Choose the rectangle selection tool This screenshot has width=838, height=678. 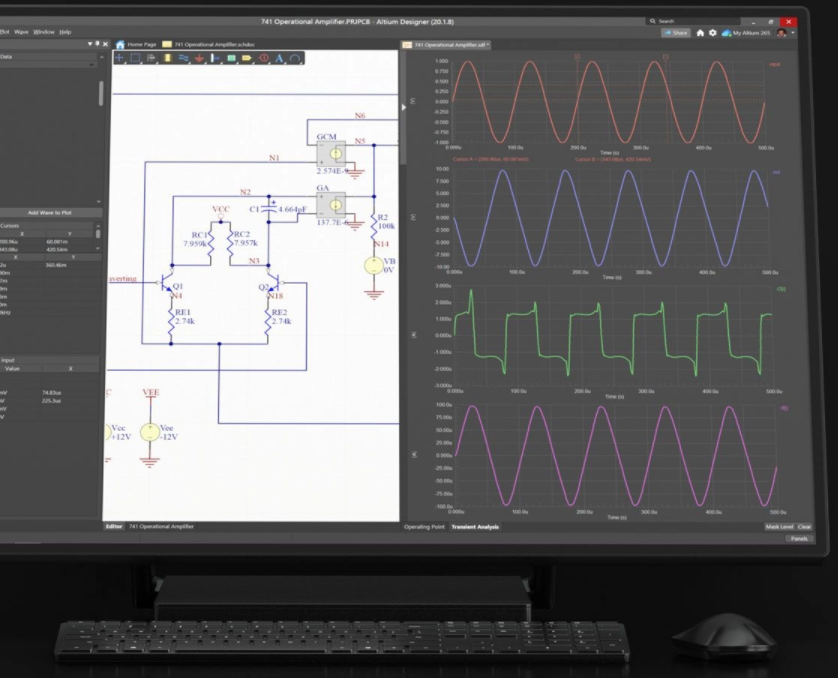135,58
